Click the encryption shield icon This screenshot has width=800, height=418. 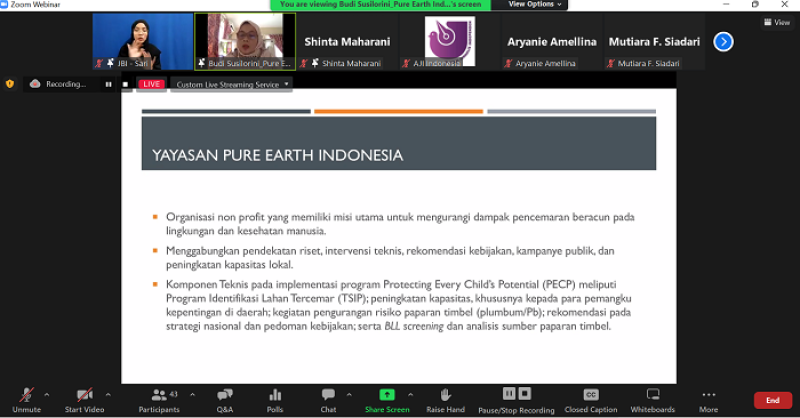[x=10, y=84]
